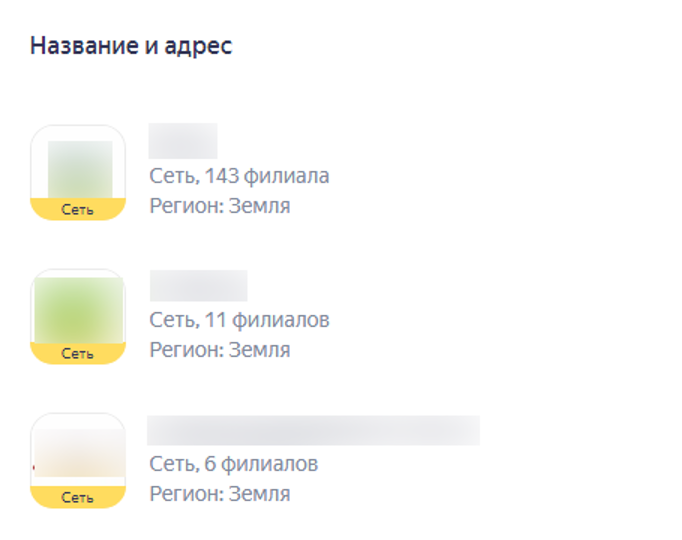The image size is (682, 540).
Task: Click the logo of the 6-branch network
Action: coord(78,452)
